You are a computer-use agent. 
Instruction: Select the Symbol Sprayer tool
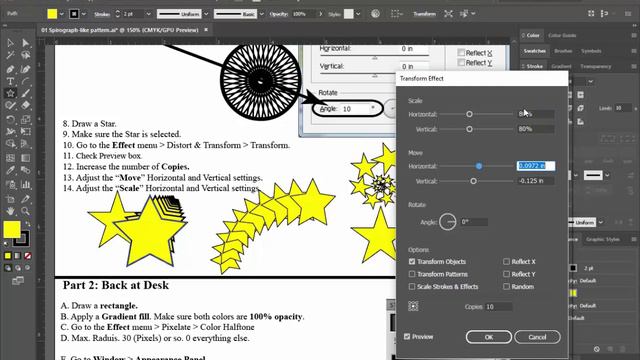coord(10,185)
